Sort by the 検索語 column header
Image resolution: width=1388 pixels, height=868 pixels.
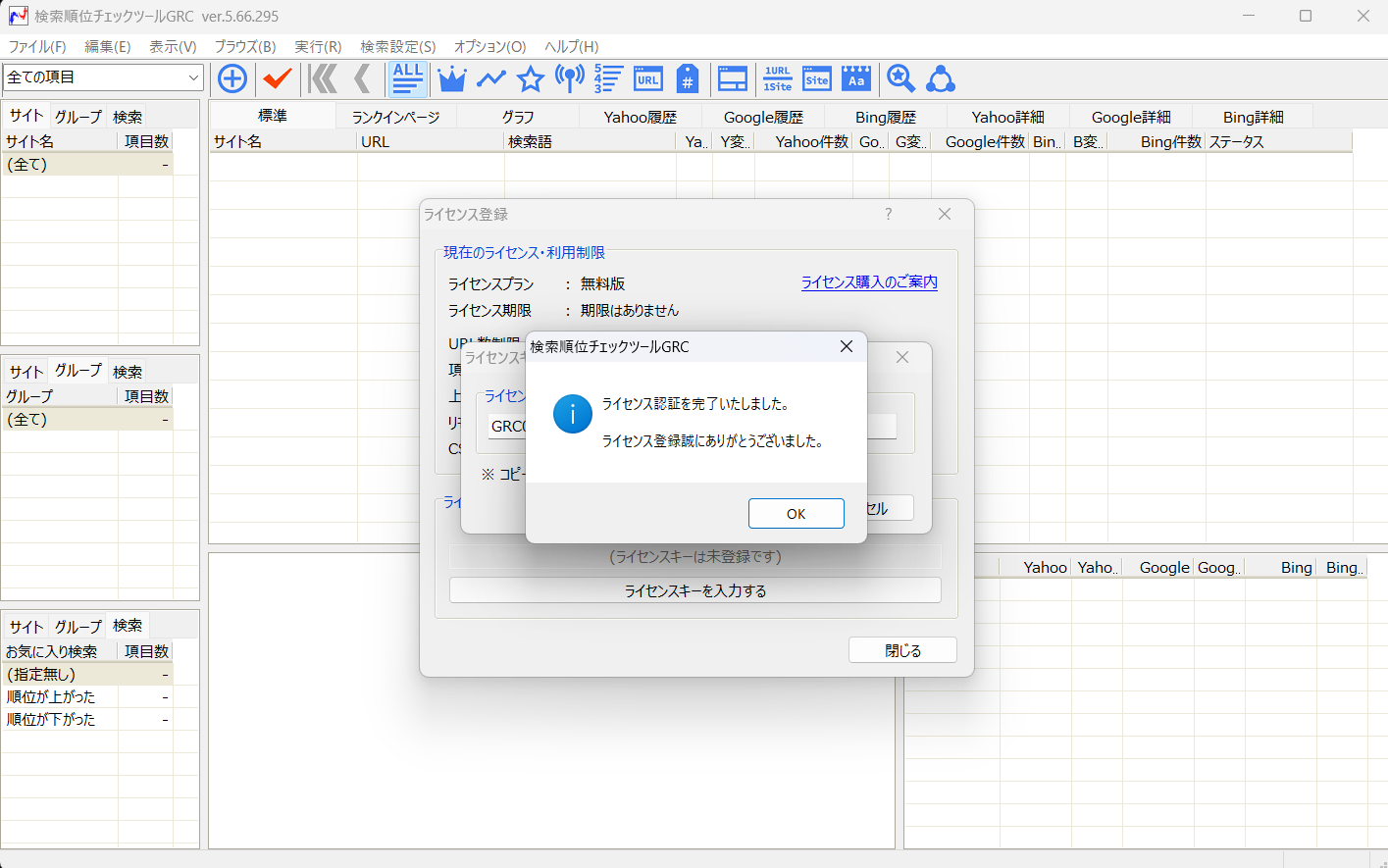click(590, 141)
